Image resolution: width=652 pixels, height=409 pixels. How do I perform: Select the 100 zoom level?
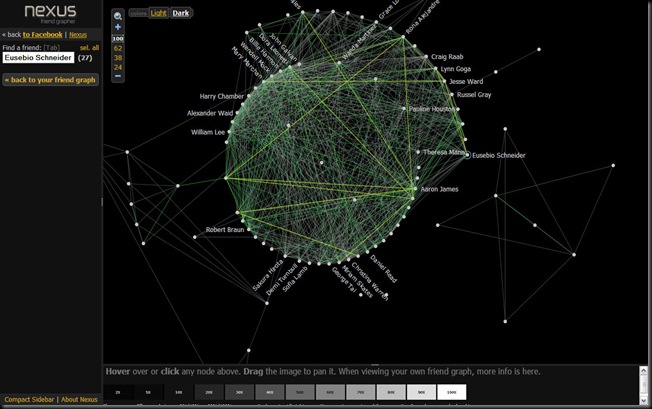[x=118, y=39]
